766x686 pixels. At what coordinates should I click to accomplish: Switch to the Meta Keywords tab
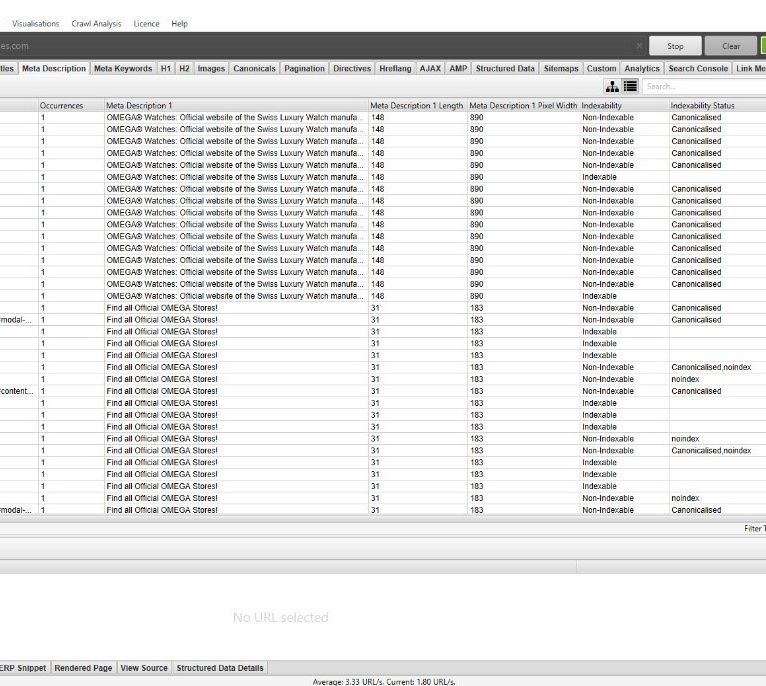123,69
